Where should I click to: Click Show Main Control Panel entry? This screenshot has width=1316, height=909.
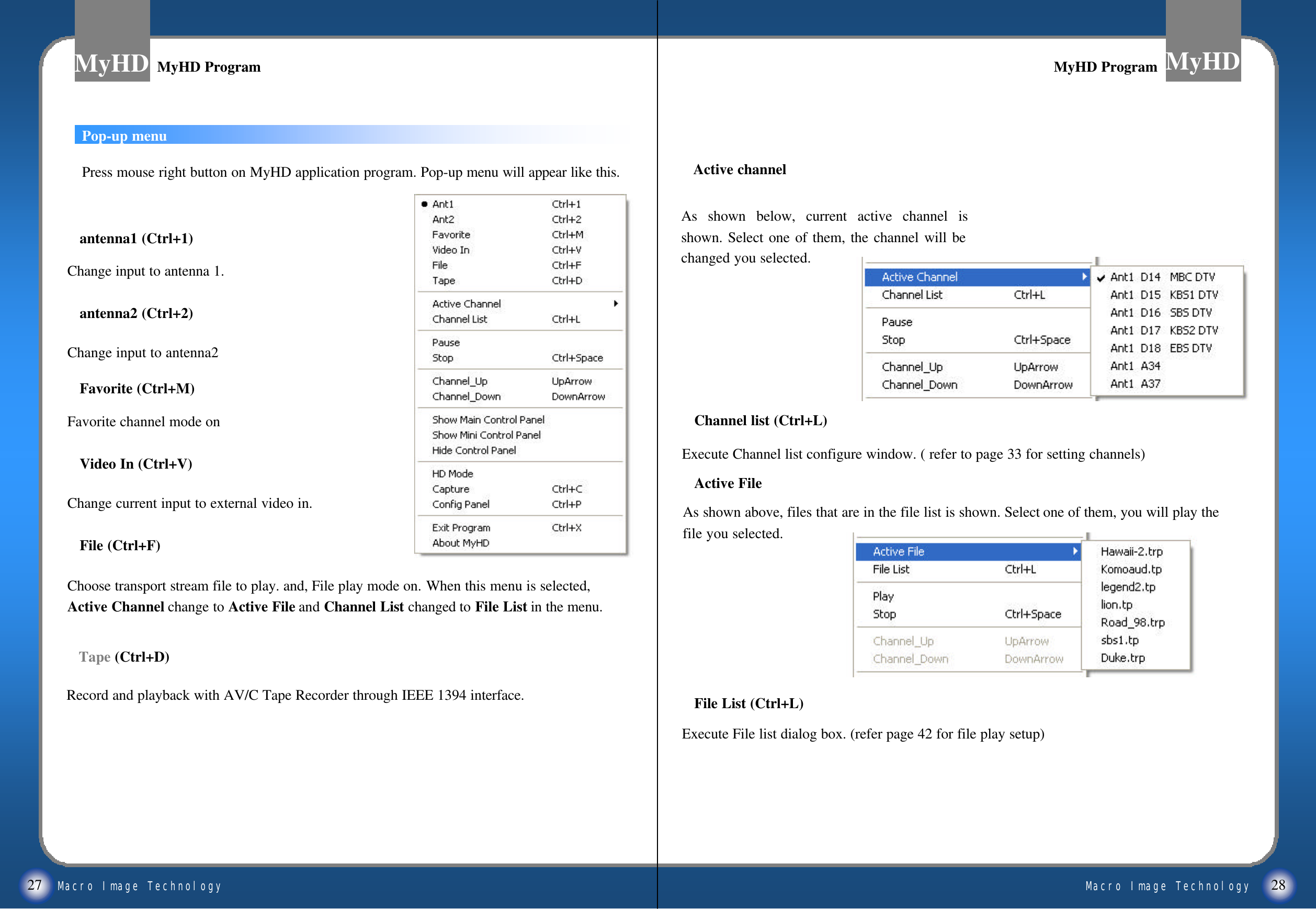(x=487, y=420)
